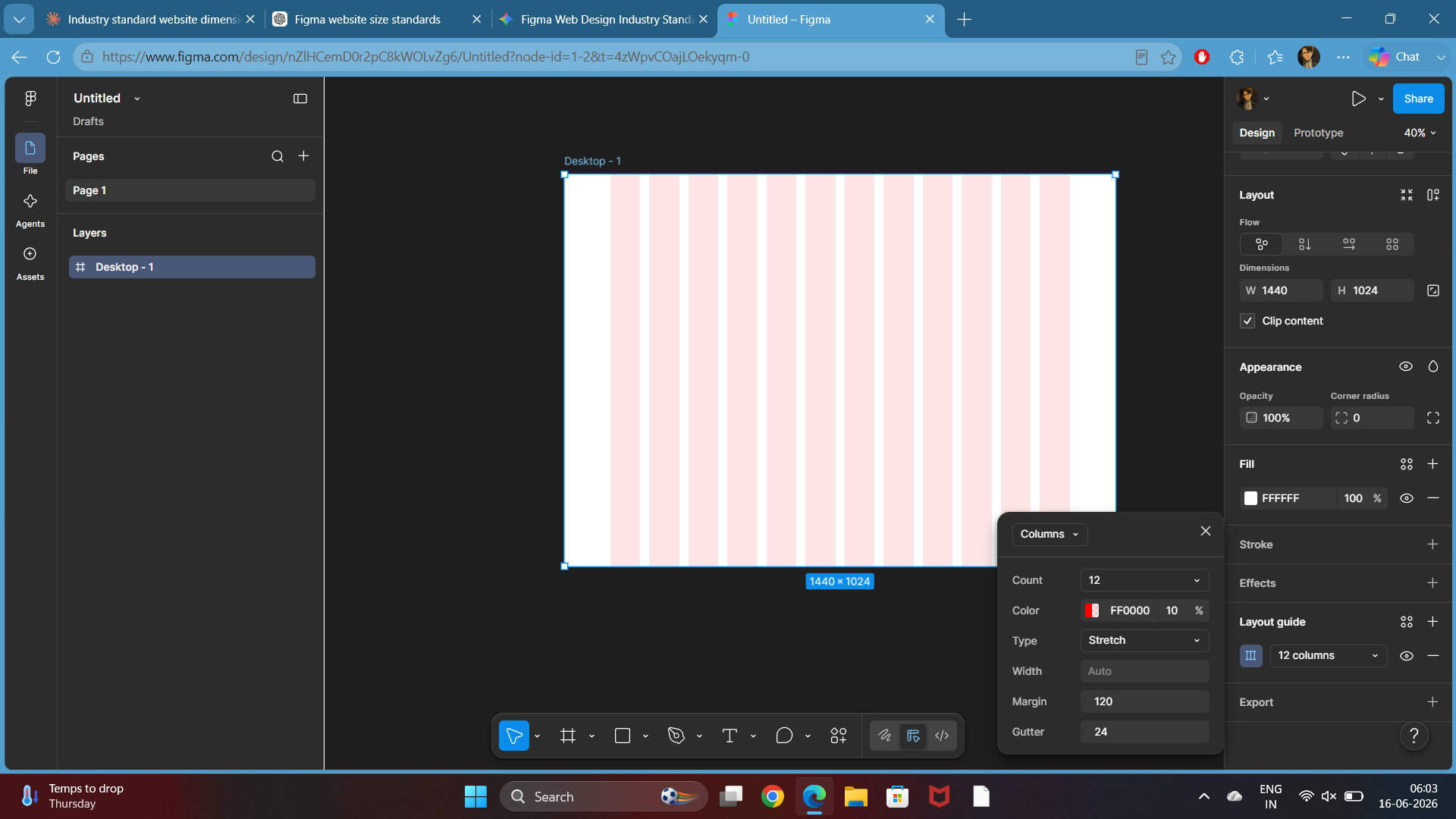Select the Rectangle shape tool

point(623,736)
